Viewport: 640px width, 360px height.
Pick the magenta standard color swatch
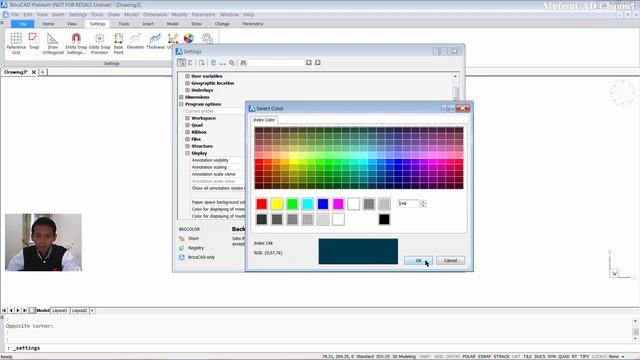pos(338,204)
